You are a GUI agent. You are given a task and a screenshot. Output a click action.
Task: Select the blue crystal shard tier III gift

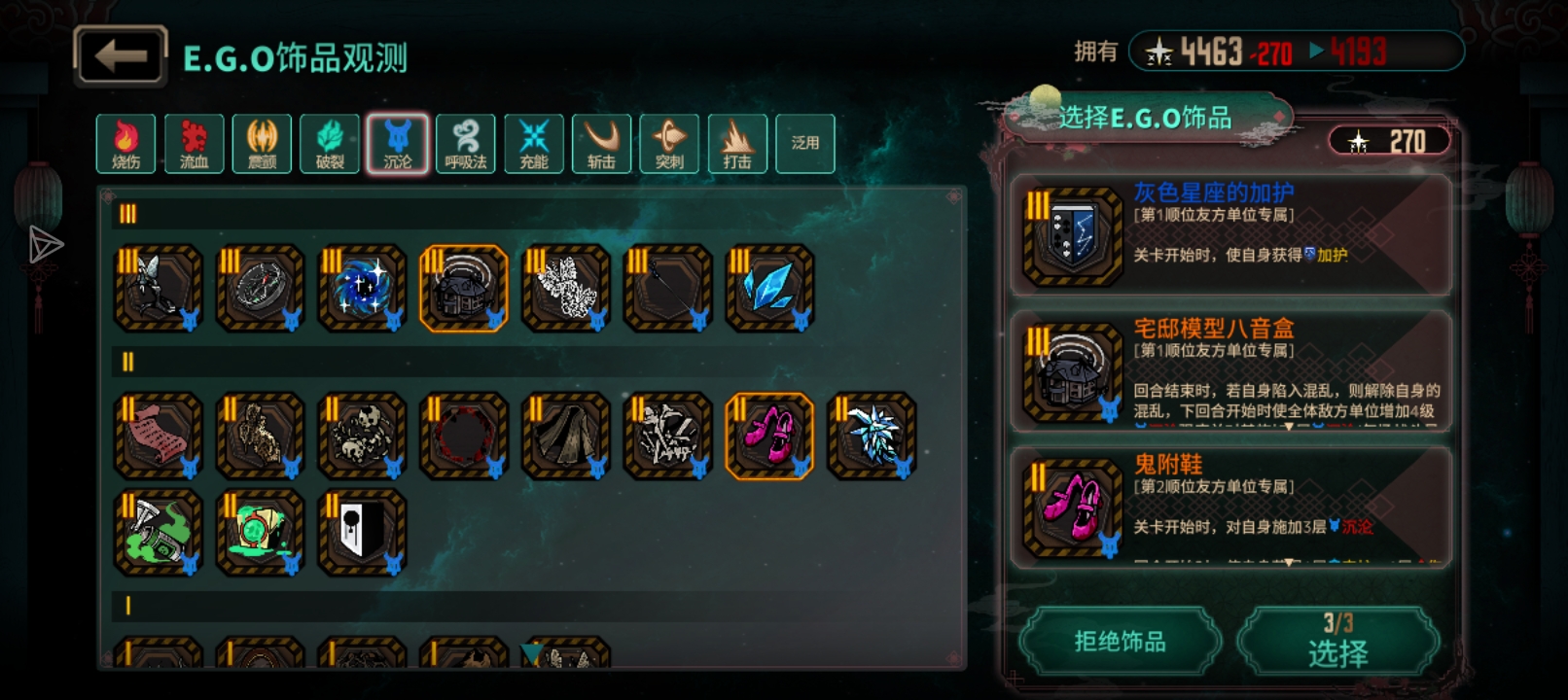click(x=769, y=289)
